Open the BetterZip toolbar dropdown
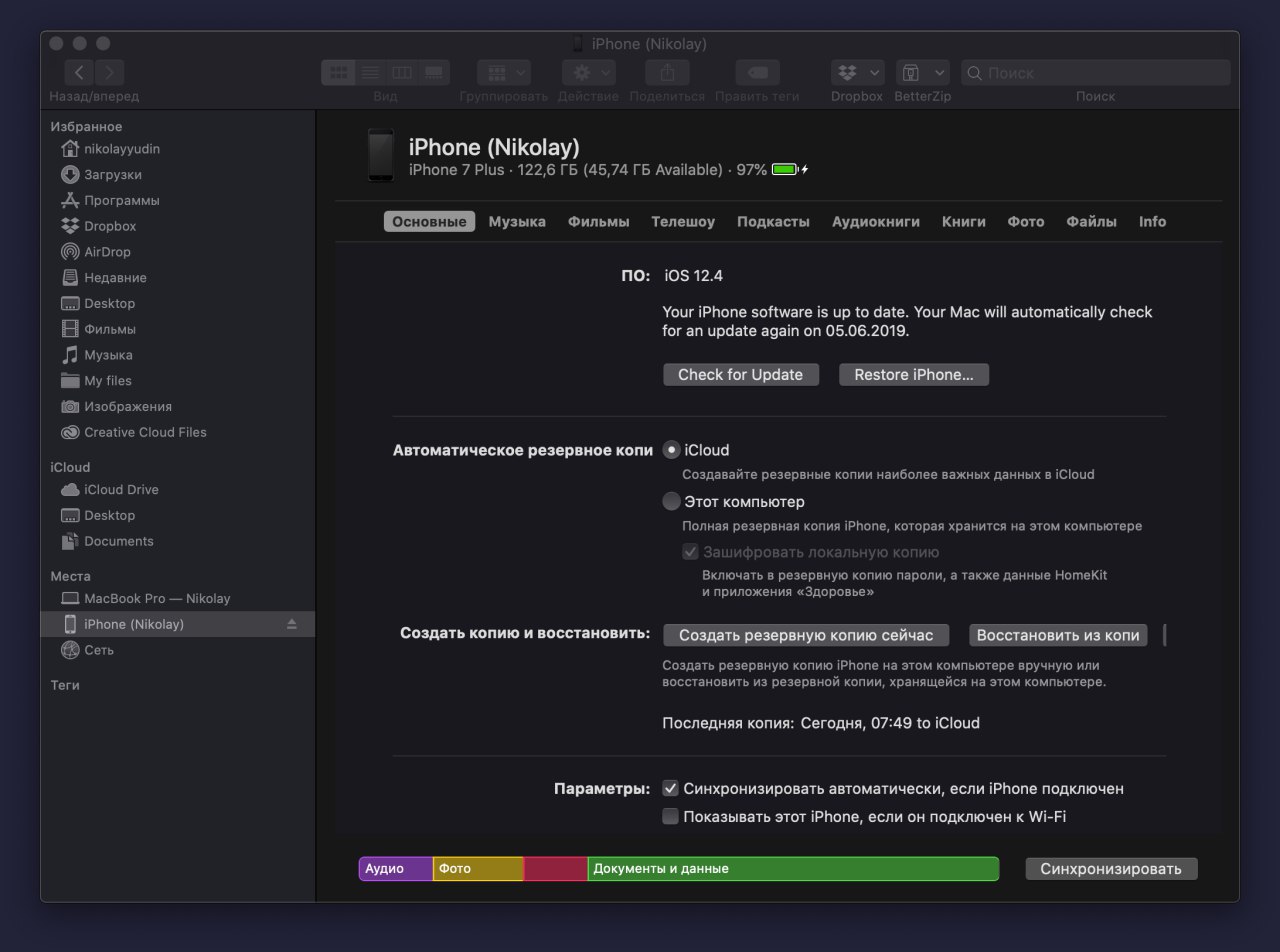This screenshot has width=1280, height=952. (922, 72)
